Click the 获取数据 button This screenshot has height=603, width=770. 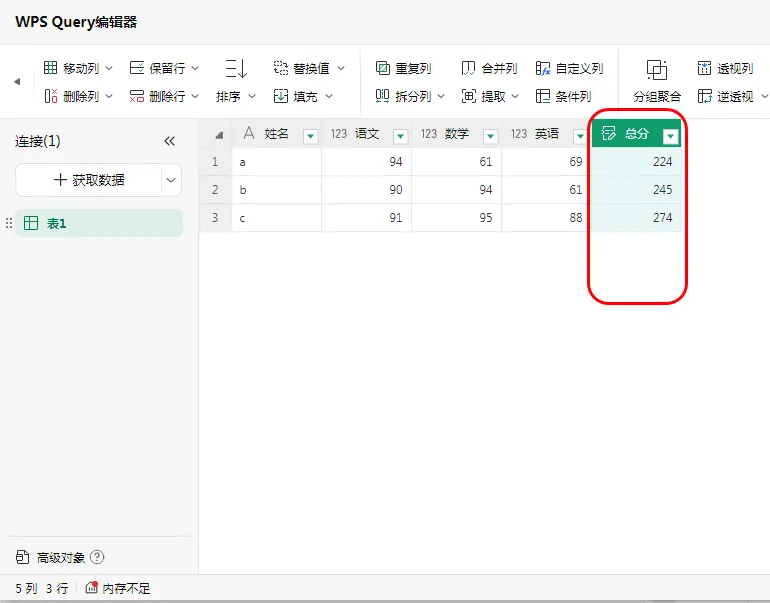coord(89,180)
